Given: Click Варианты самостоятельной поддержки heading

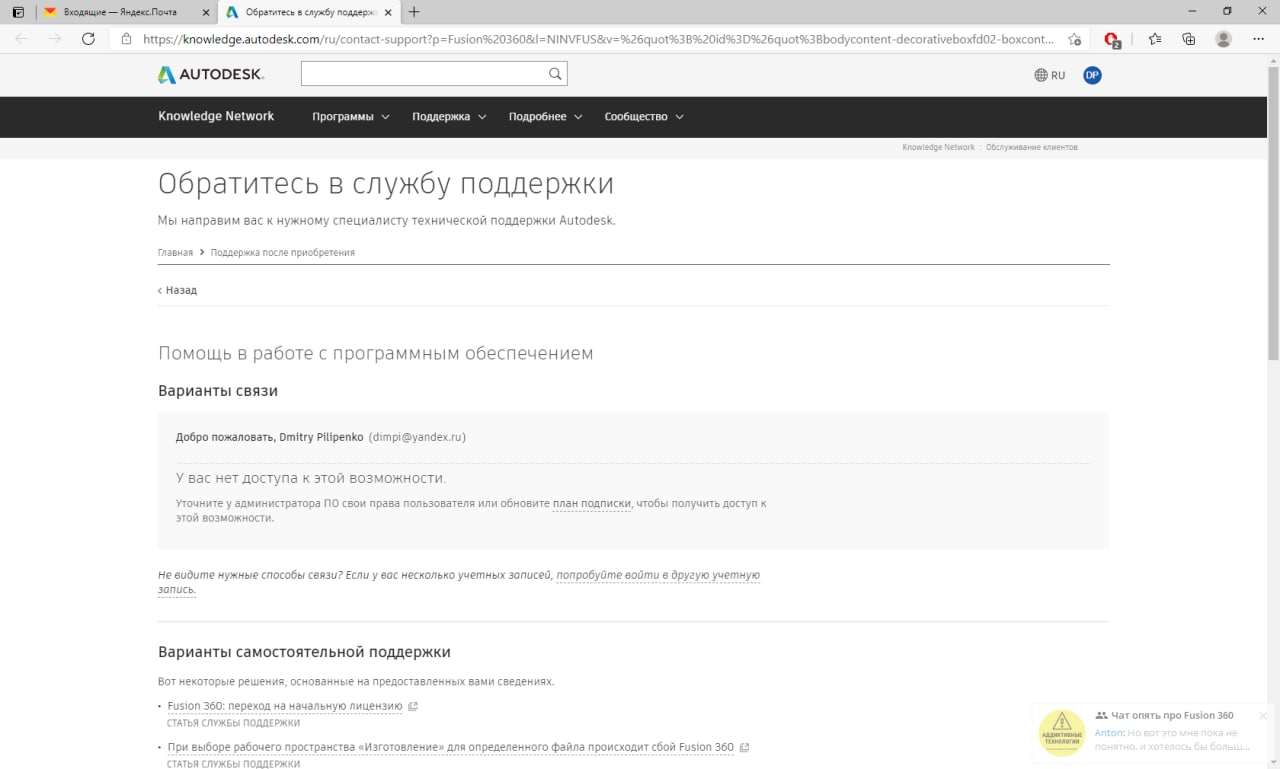Looking at the screenshot, I should [x=304, y=652].
